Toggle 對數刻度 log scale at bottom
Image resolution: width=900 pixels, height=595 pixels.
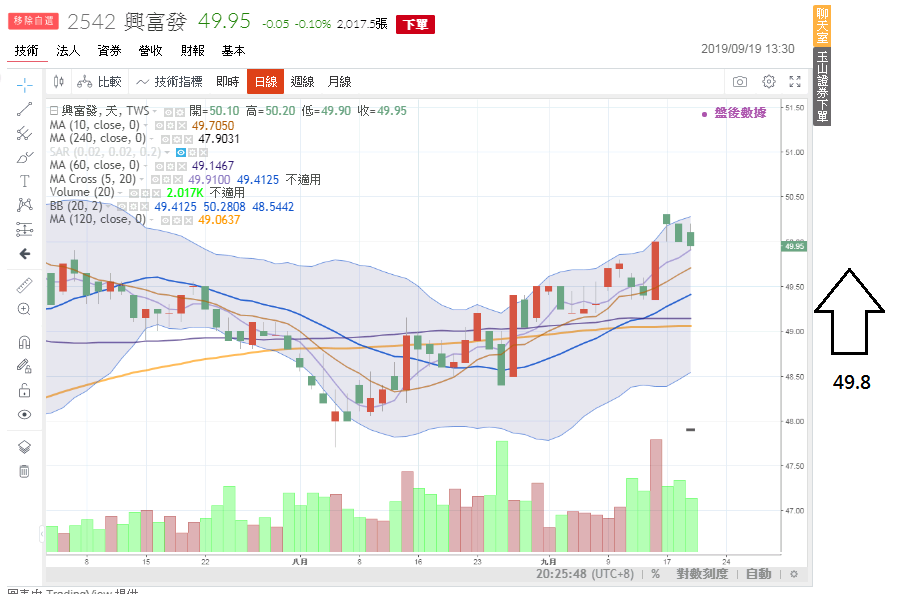[x=702, y=574]
